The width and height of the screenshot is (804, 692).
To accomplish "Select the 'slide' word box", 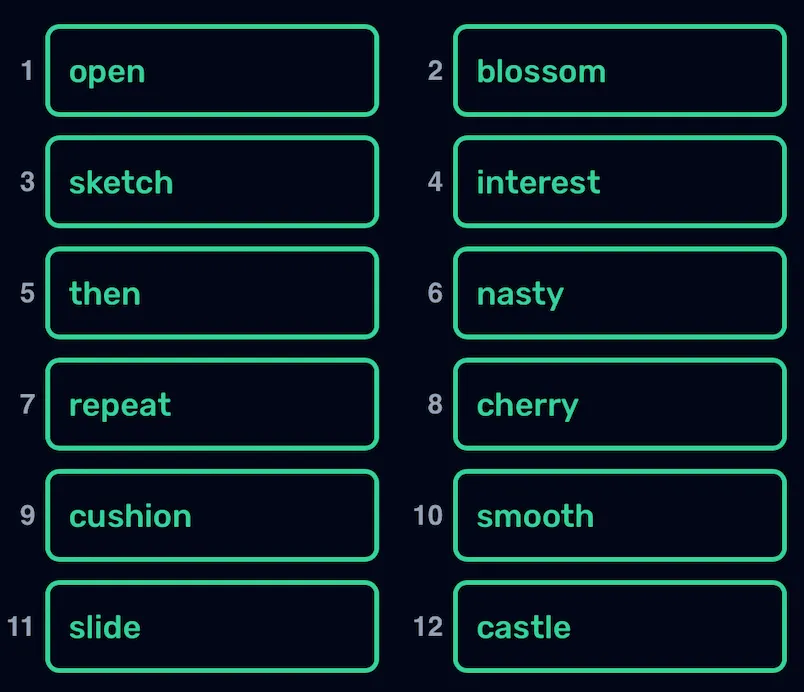I will [x=212, y=626].
